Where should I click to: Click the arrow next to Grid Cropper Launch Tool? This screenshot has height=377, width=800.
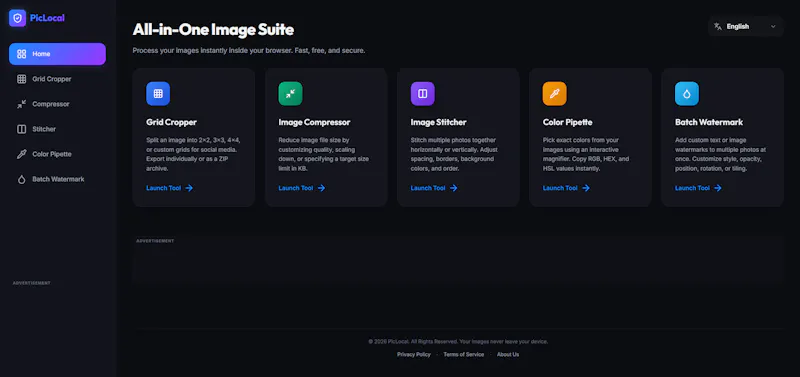click(189, 188)
